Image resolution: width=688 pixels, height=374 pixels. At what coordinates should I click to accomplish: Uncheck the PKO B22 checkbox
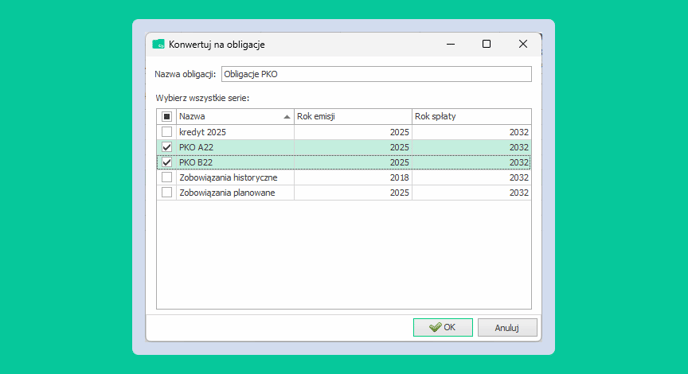(167, 162)
